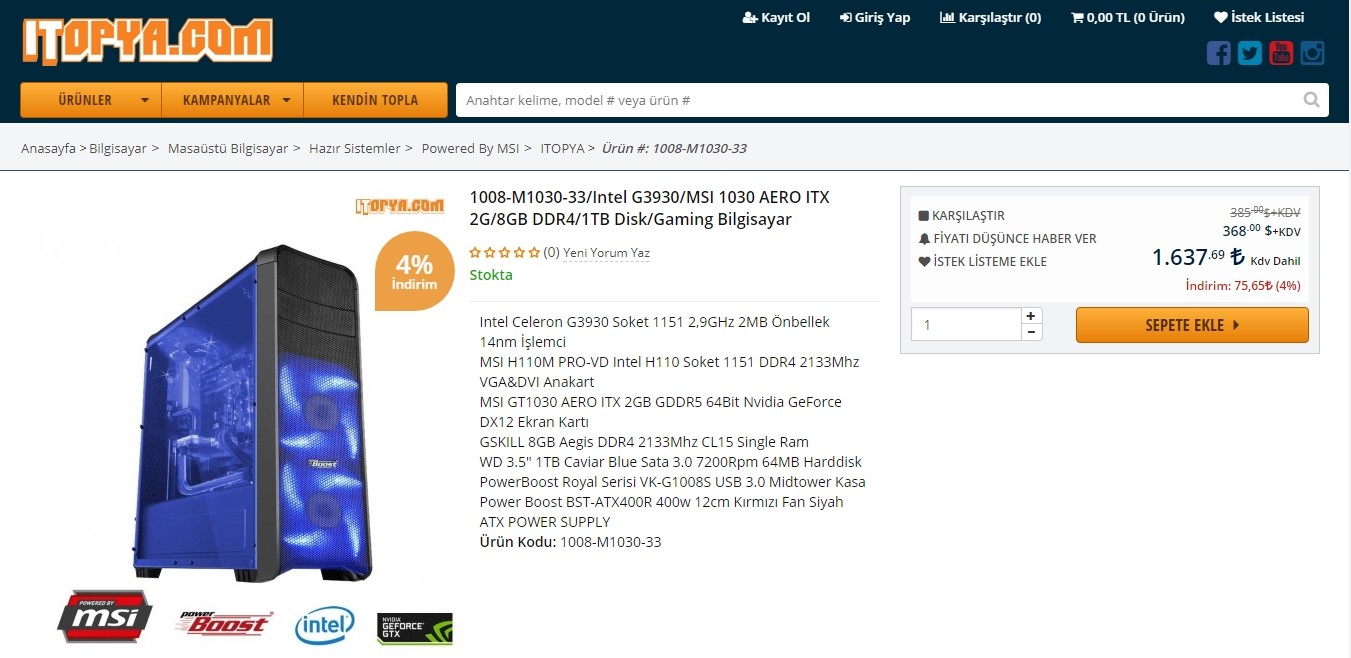Open İstek Listesi wishlist link

tap(1259, 17)
